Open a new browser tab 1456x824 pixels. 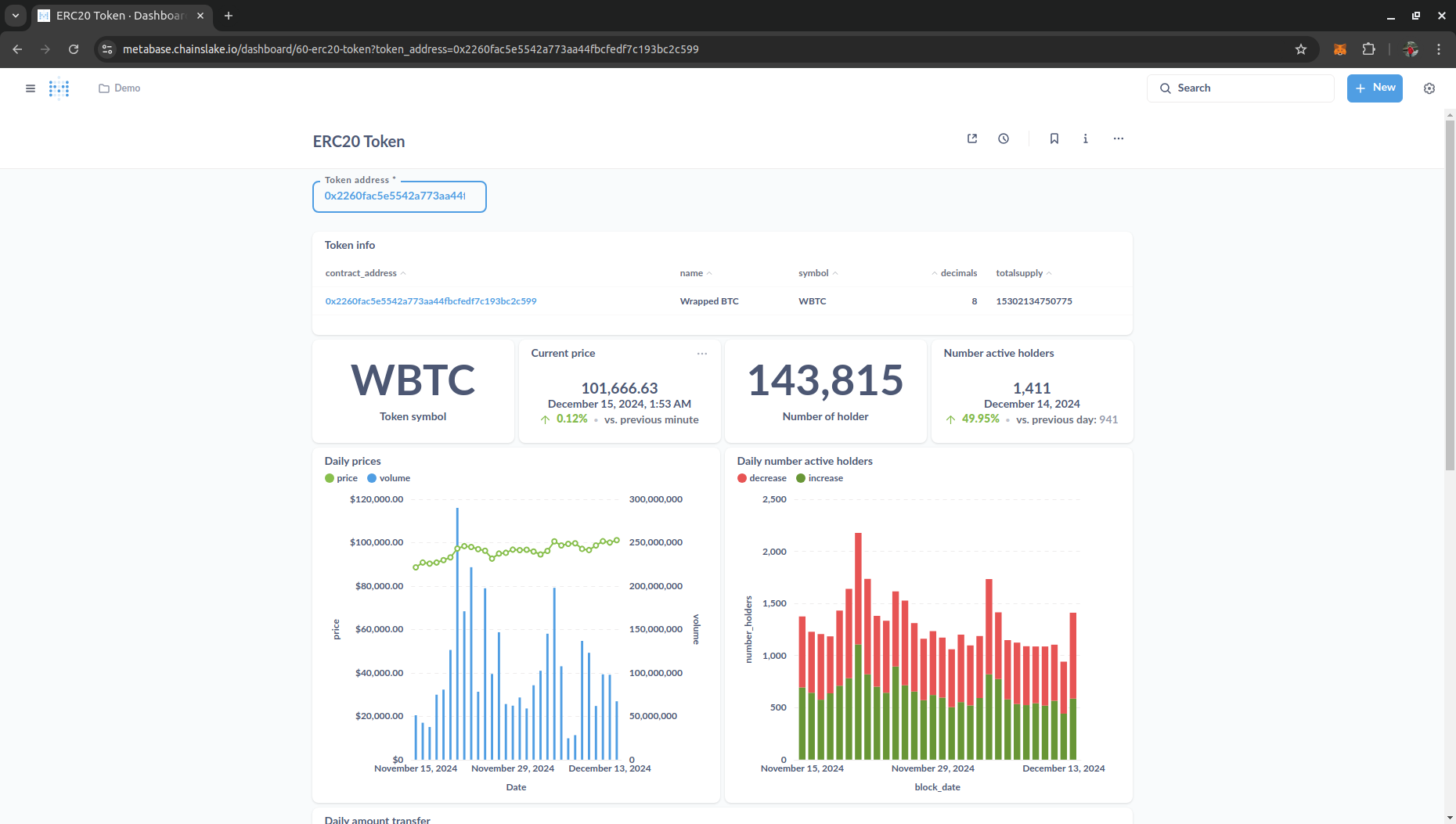coord(229,16)
